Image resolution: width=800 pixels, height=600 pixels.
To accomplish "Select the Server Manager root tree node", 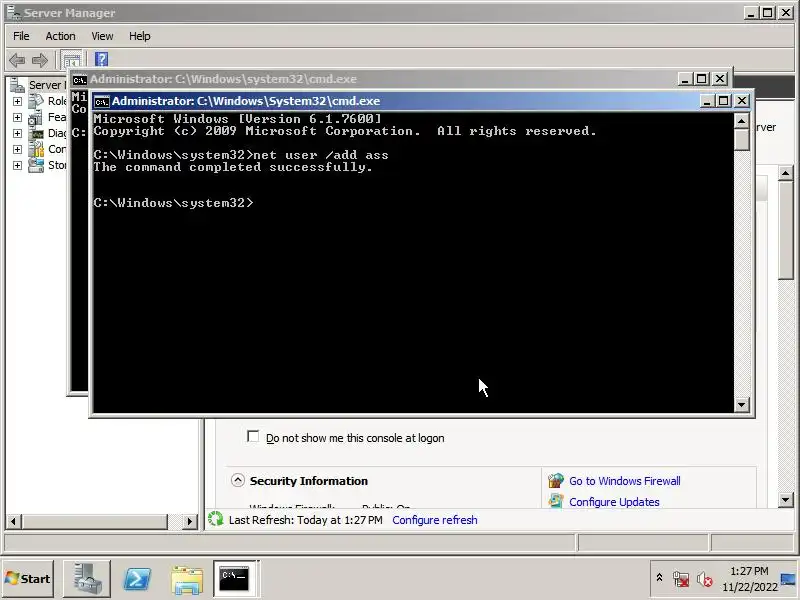I will [x=38, y=85].
